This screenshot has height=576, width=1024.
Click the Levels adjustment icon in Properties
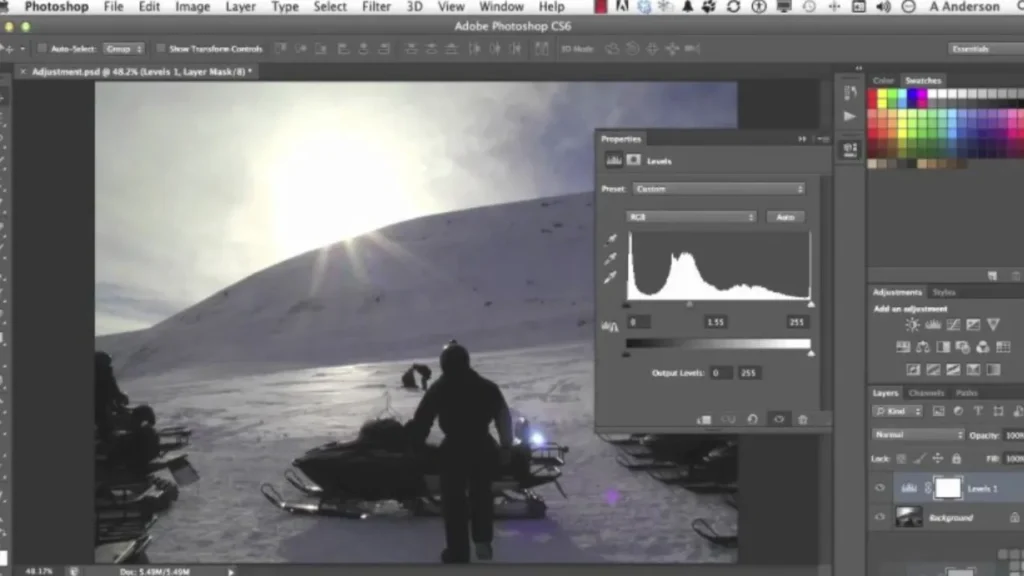click(x=613, y=160)
